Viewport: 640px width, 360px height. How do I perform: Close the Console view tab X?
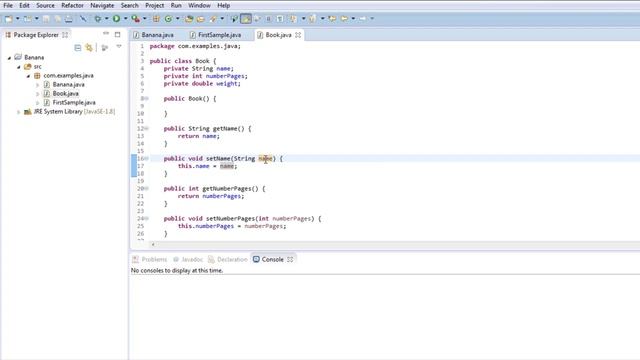coord(290,260)
